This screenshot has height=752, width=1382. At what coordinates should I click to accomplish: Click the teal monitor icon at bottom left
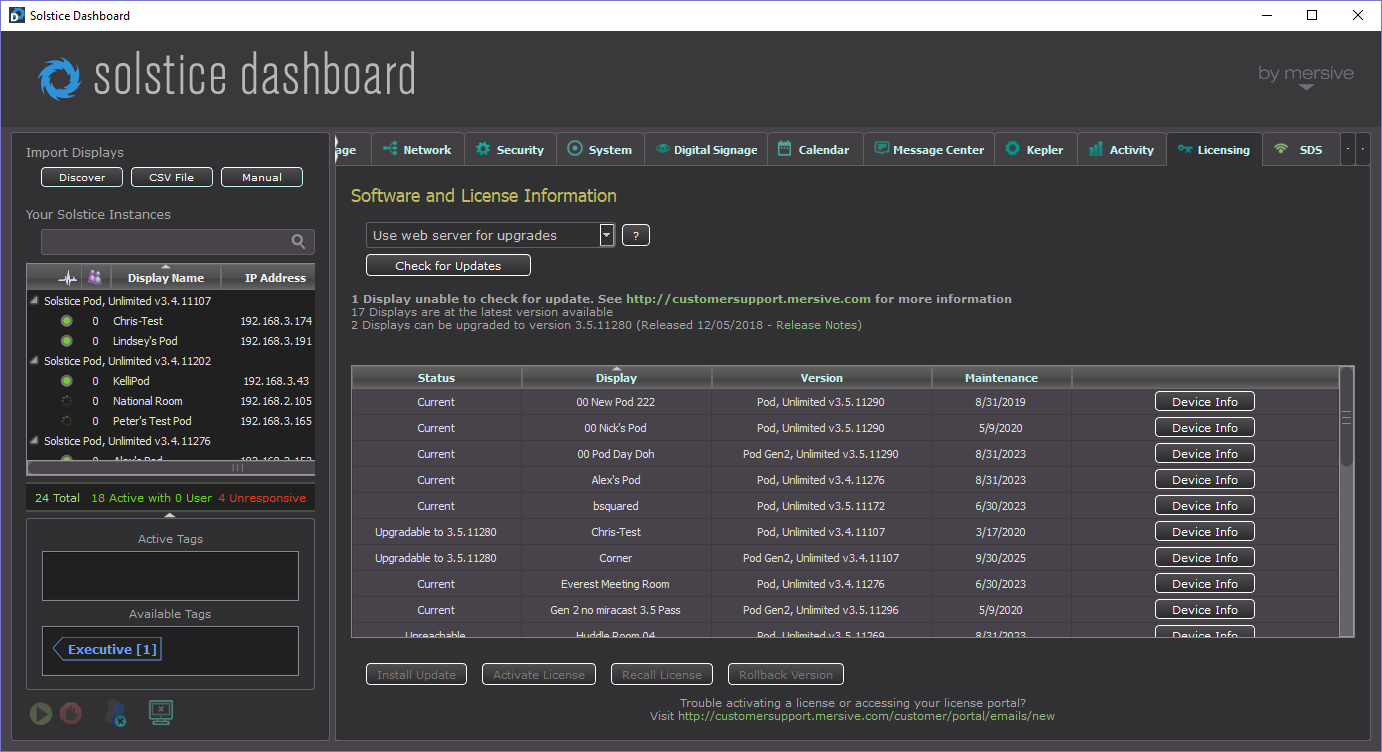click(x=161, y=713)
